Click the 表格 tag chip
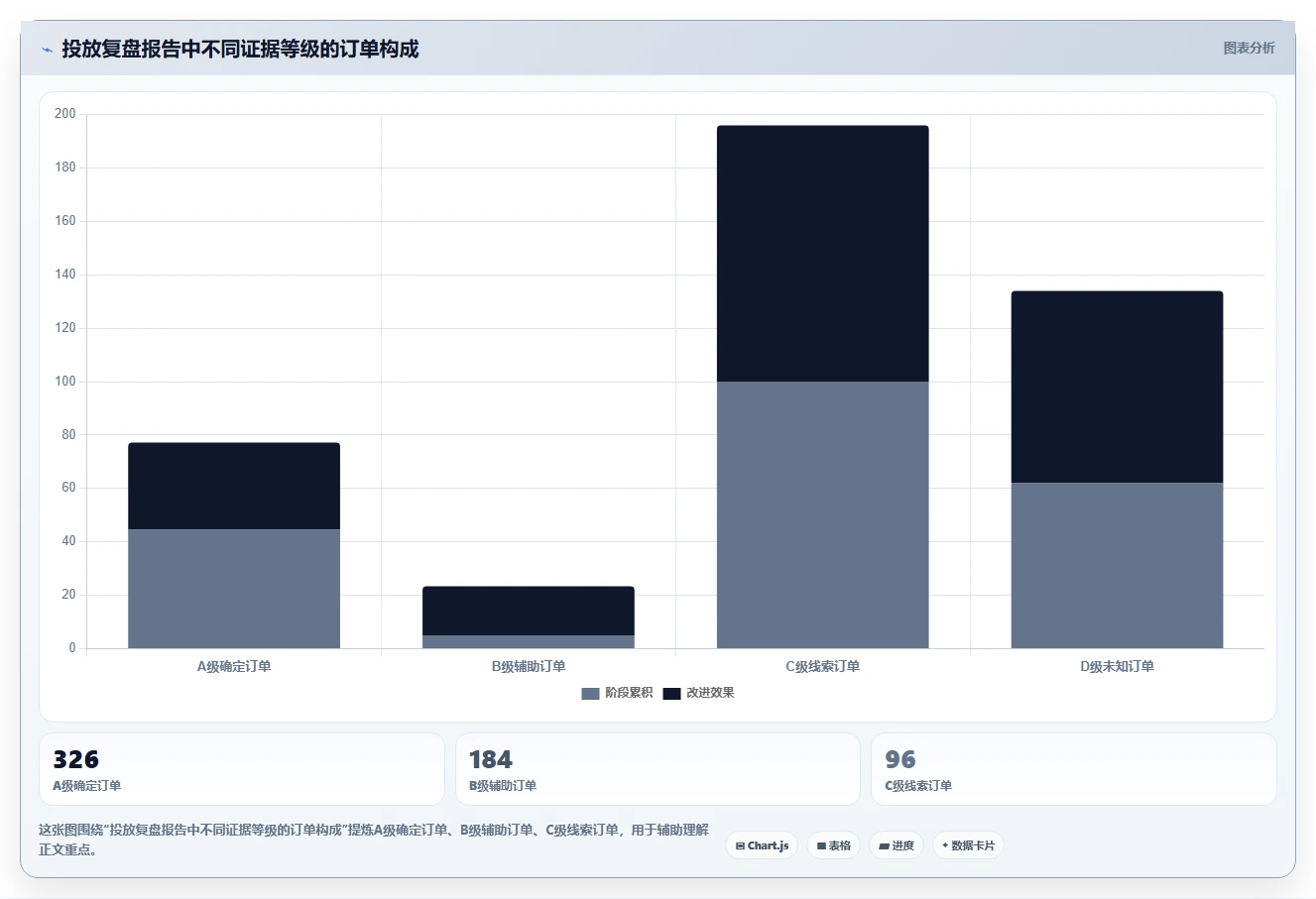 pos(833,845)
